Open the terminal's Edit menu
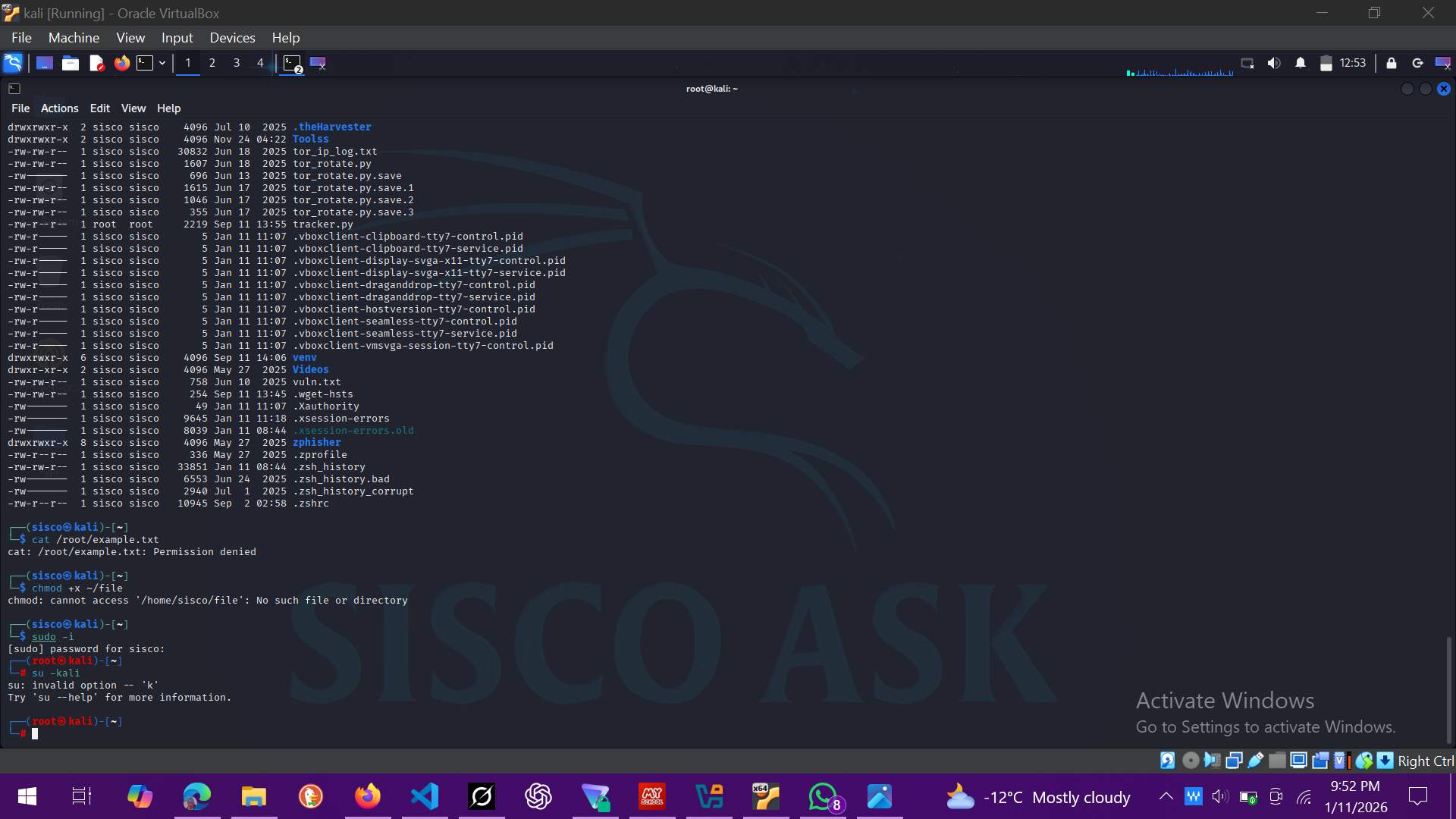 99,108
